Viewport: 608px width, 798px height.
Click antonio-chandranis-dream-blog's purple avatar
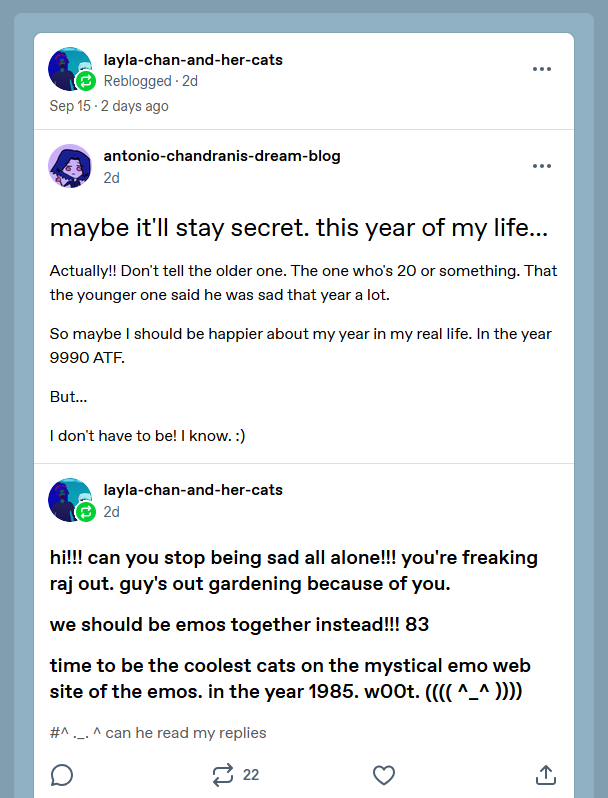(70, 166)
